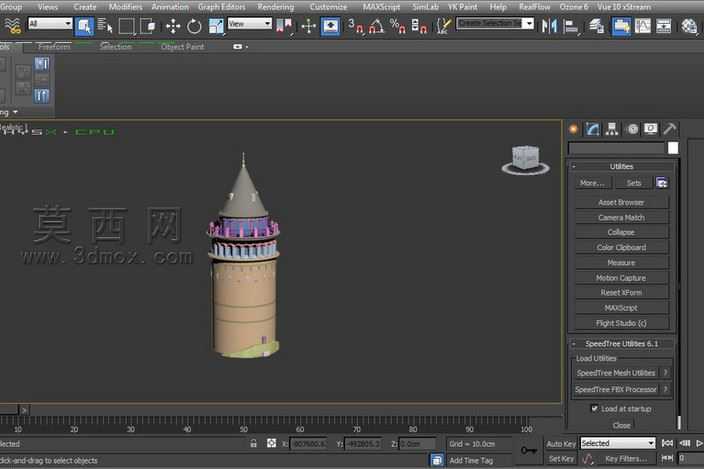Open the Create menu
Viewport: 704px width, 469px height.
point(84,7)
